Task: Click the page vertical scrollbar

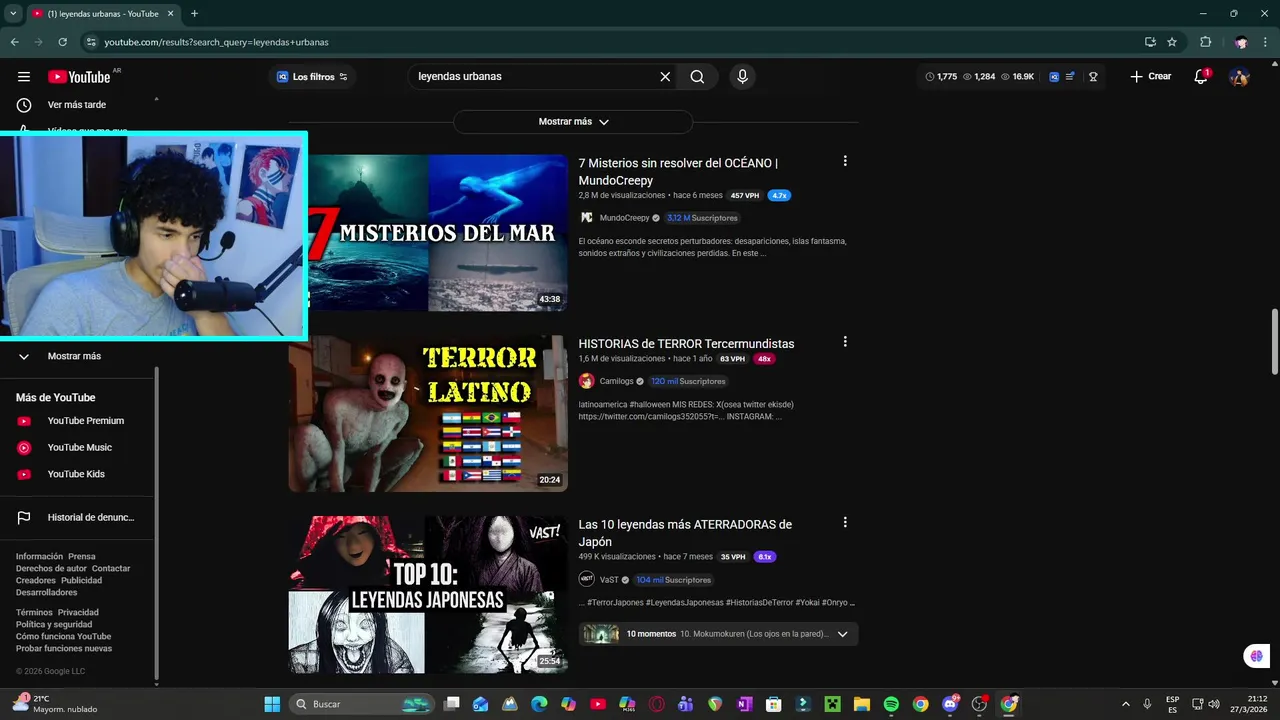Action: point(1274,343)
